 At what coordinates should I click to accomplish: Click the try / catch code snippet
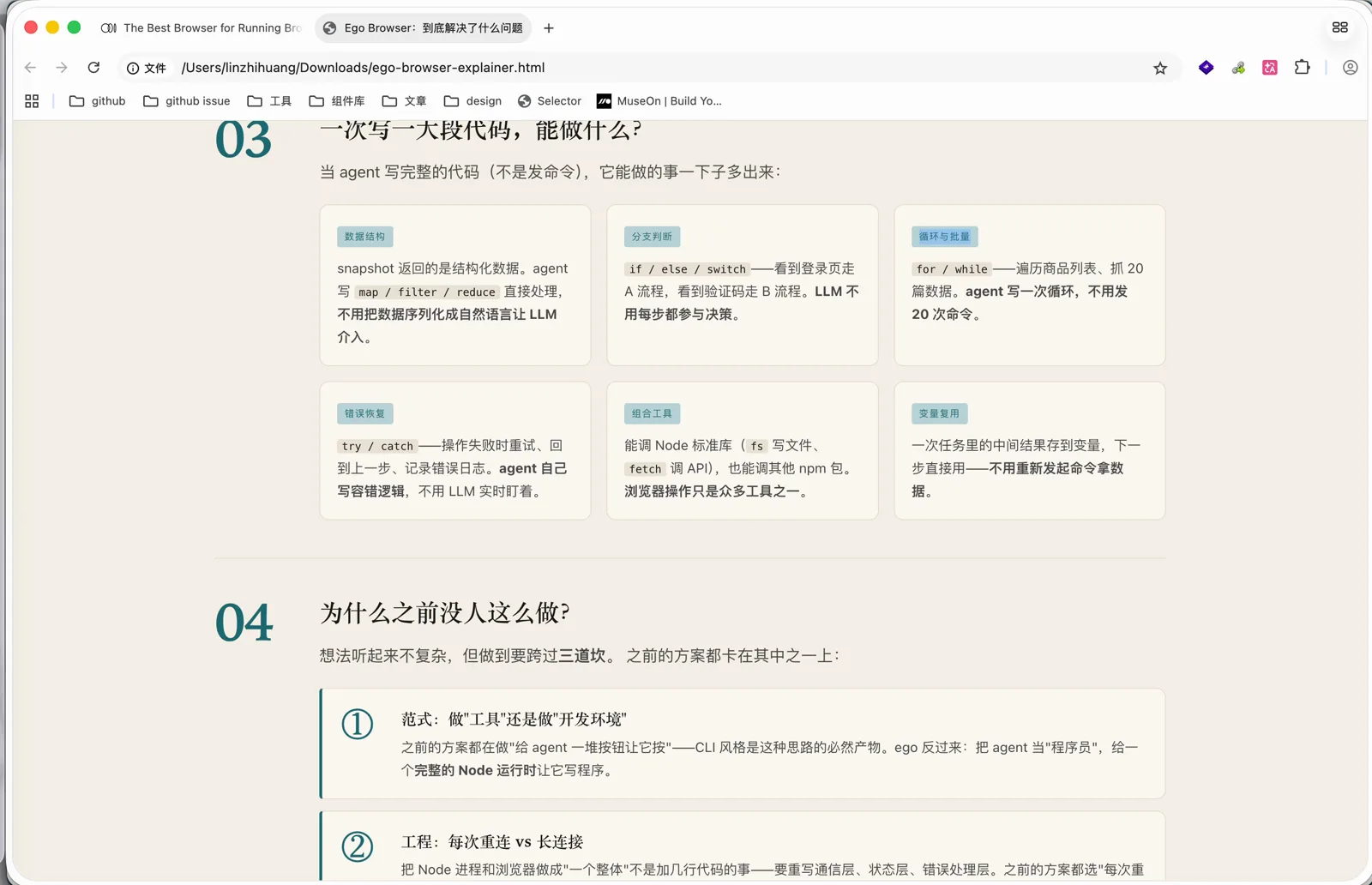click(377, 446)
